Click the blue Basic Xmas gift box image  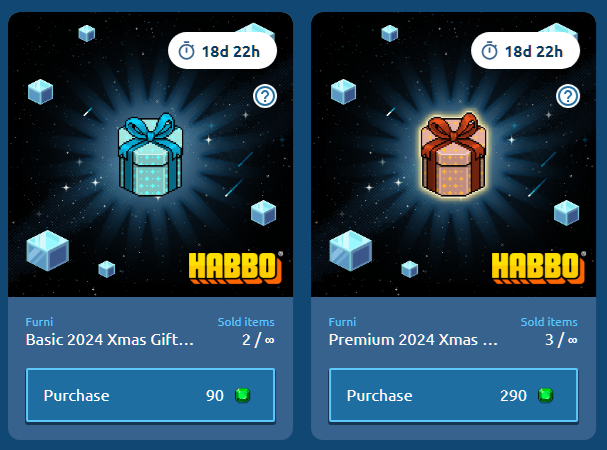[151, 155]
